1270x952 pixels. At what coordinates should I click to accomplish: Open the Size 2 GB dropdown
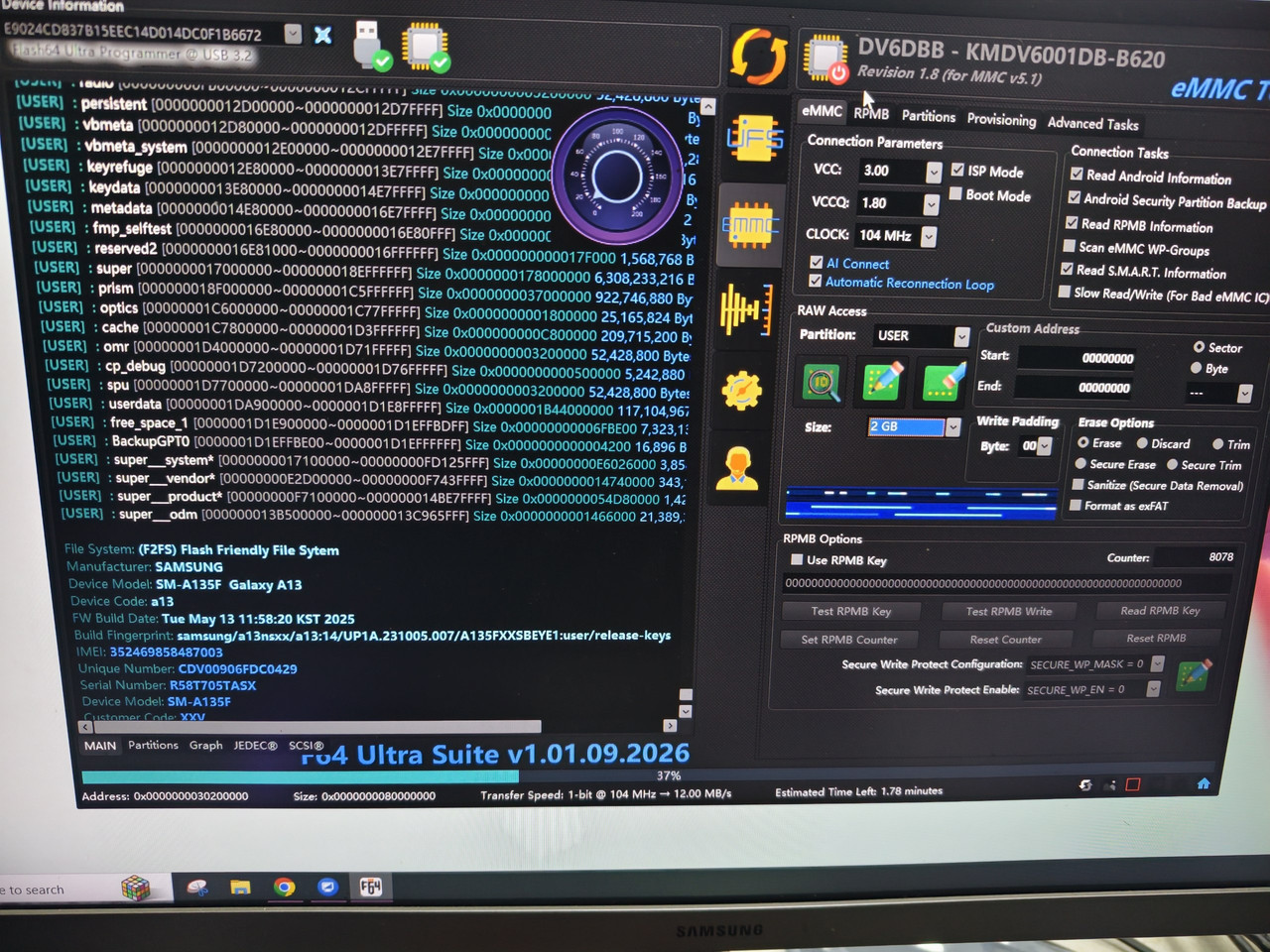953,427
